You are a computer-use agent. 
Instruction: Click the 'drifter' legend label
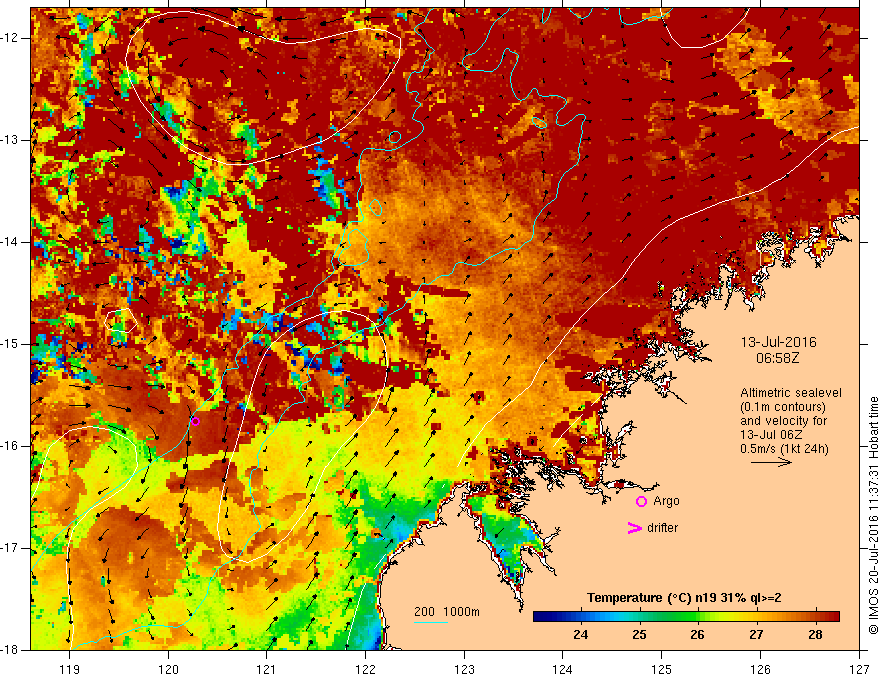click(x=662, y=528)
